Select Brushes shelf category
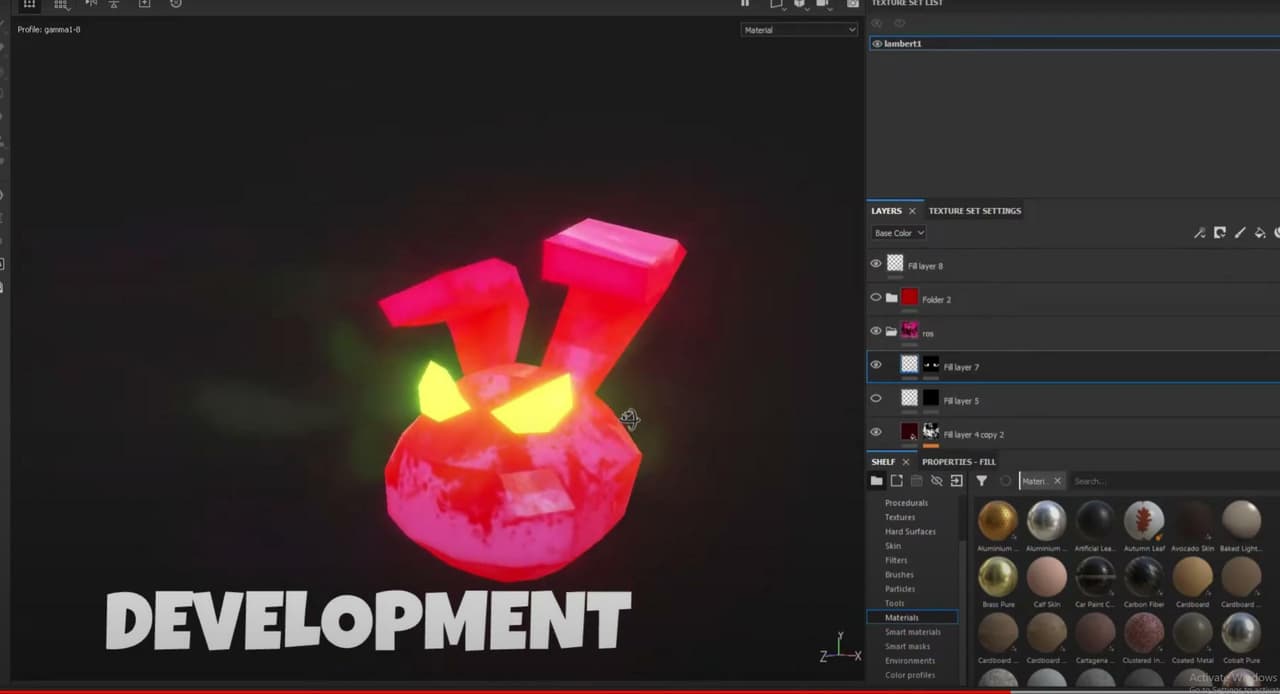 (899, 575)
